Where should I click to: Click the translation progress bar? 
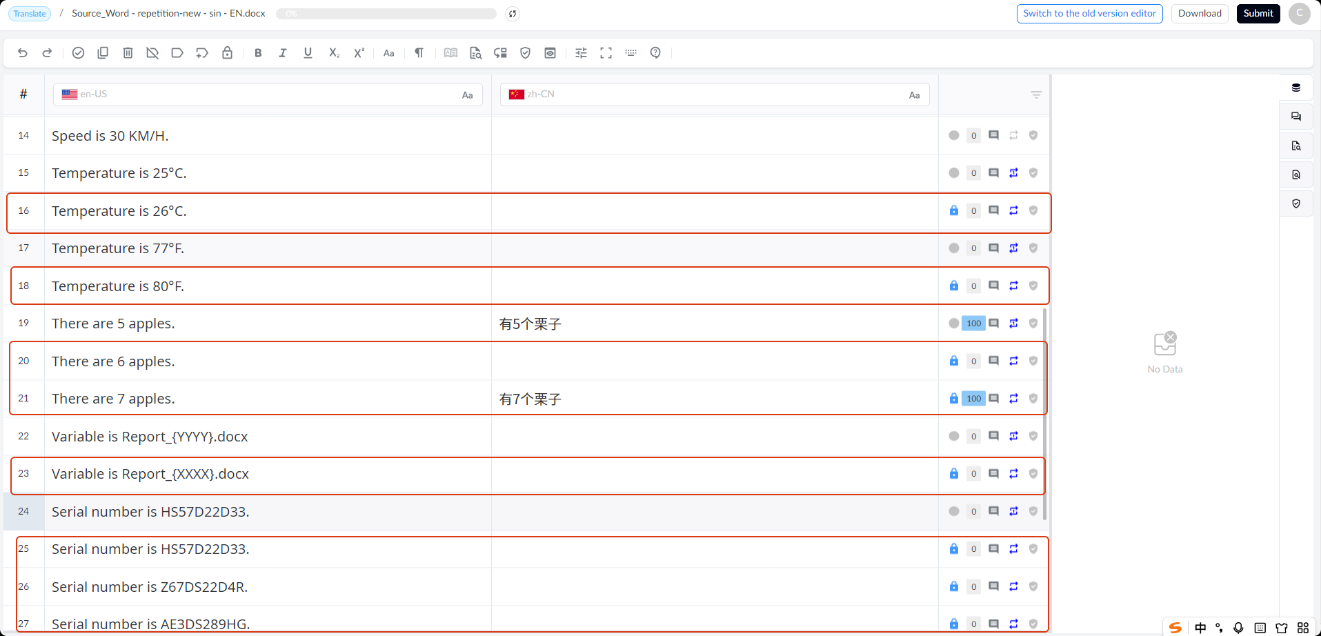(x=386, y=13)
